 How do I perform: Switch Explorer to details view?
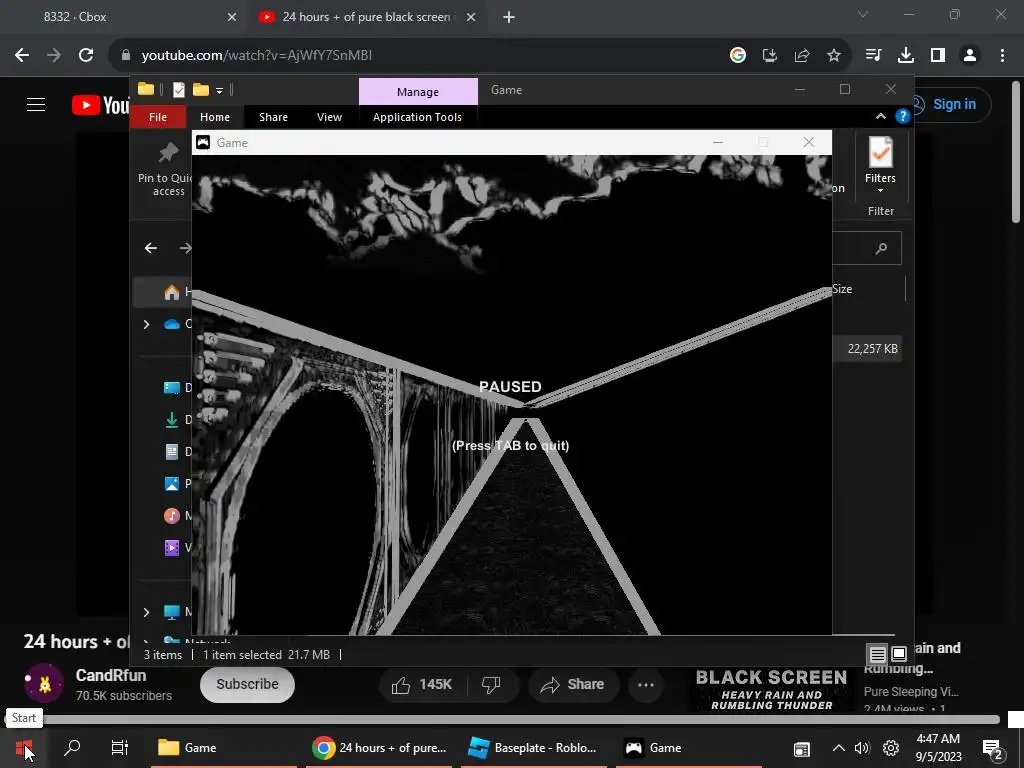tap(877, 654)
